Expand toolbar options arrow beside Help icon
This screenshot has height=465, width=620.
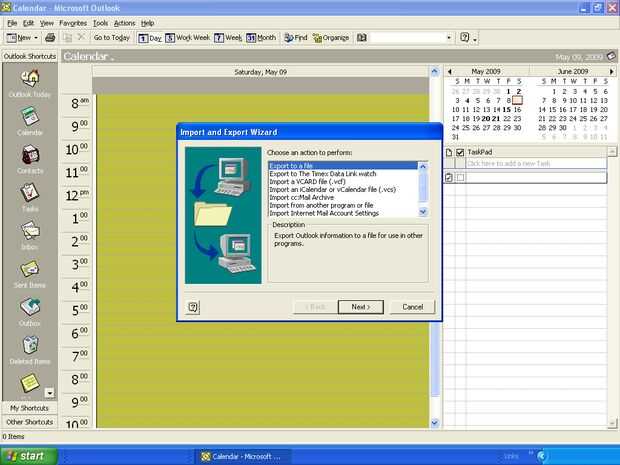475,39
